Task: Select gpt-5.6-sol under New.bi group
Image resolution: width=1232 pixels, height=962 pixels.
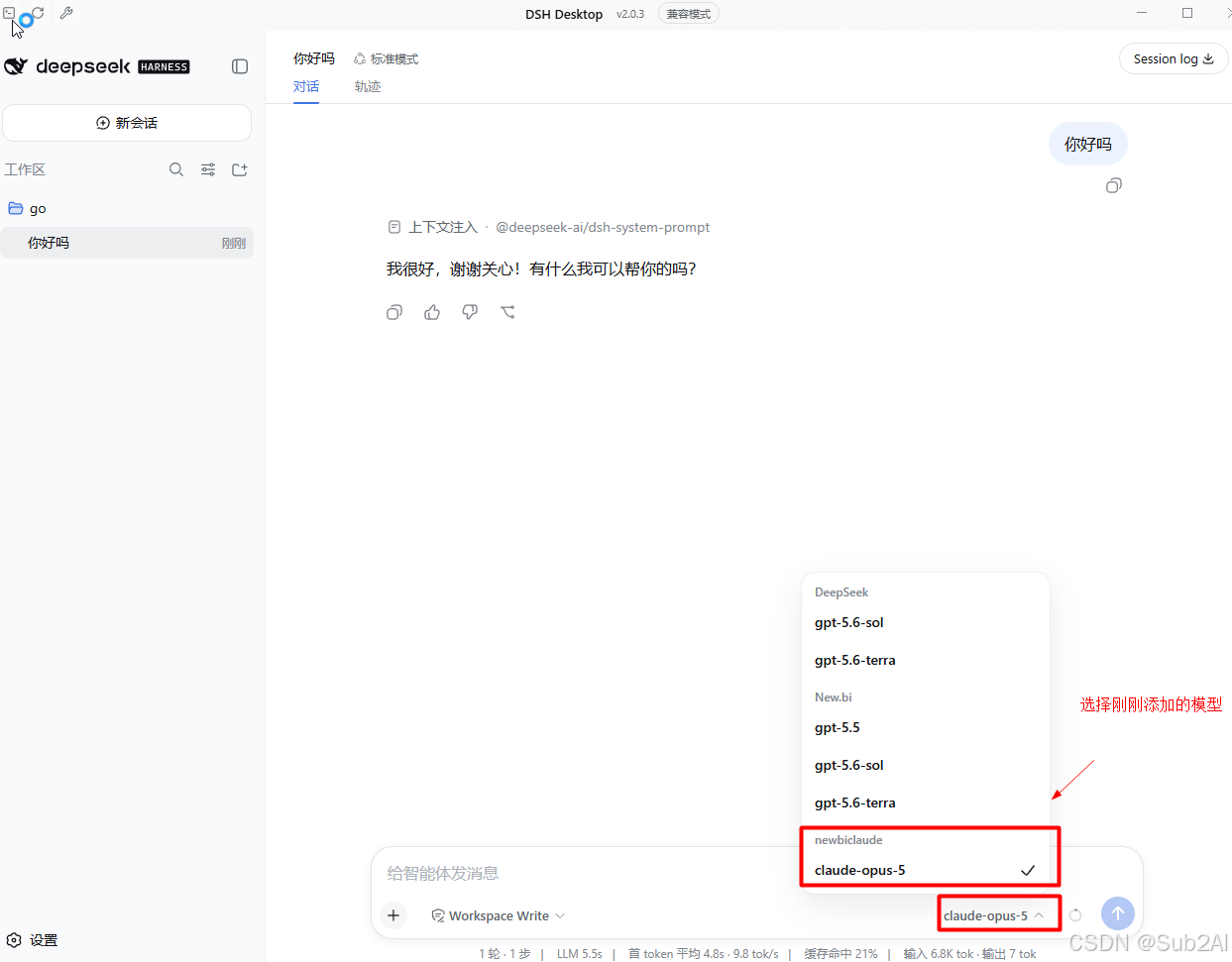Action: (x=925, y=766)
